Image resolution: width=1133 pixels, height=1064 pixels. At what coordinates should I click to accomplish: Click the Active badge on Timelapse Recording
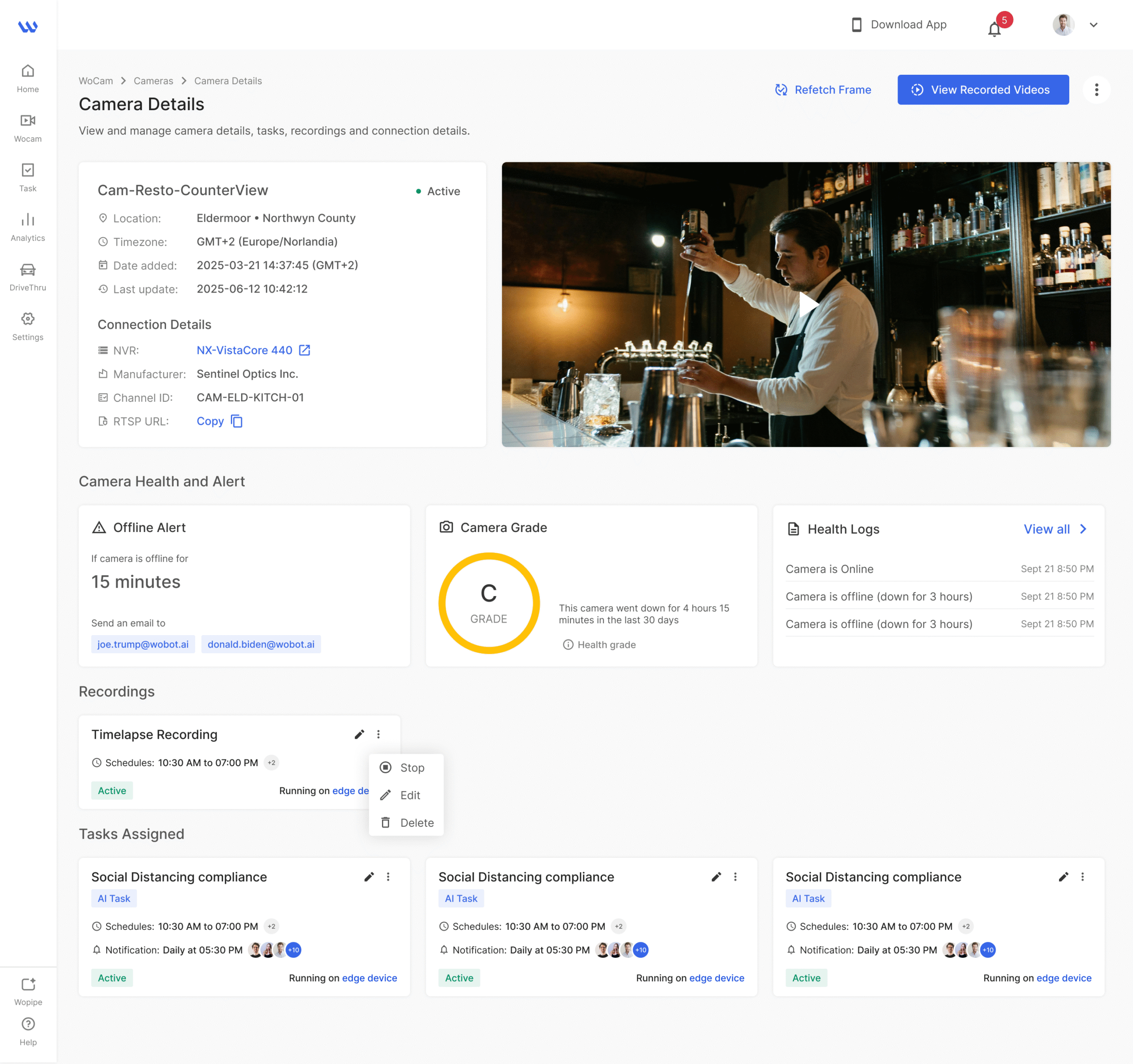tap(112, 790)
